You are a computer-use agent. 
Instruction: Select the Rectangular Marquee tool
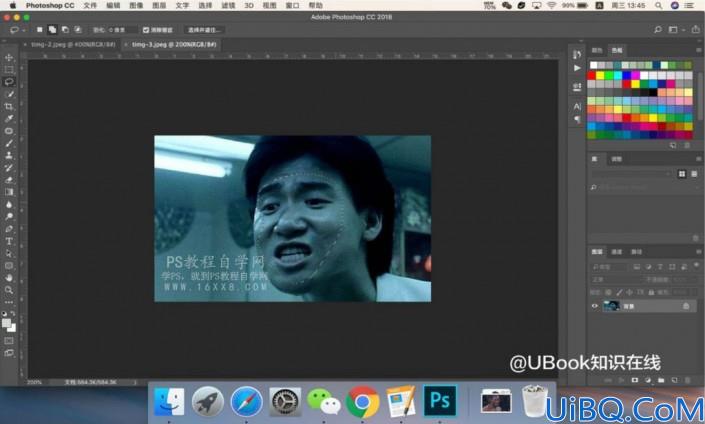point(9,70)
